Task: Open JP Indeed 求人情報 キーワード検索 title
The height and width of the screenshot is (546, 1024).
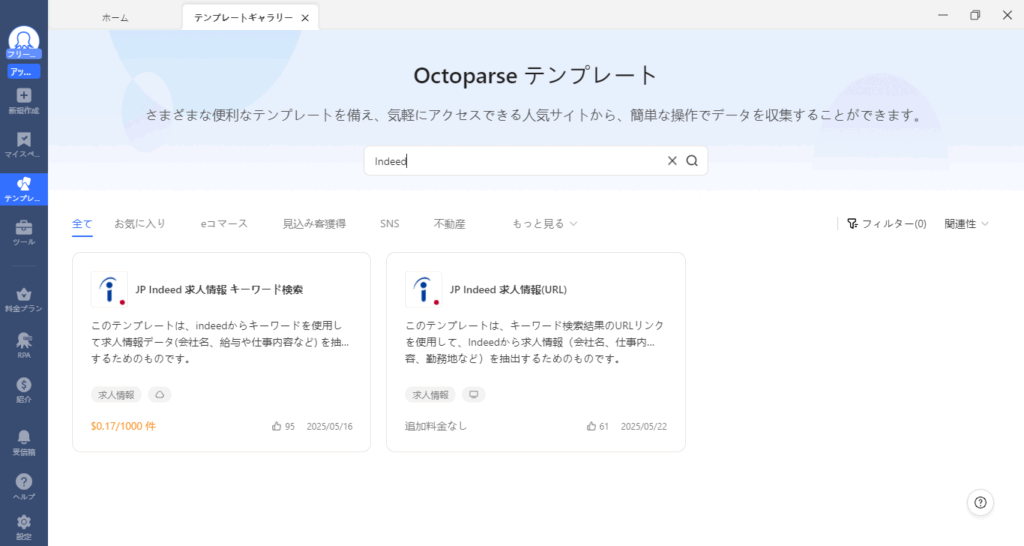Action: [219, 289]
